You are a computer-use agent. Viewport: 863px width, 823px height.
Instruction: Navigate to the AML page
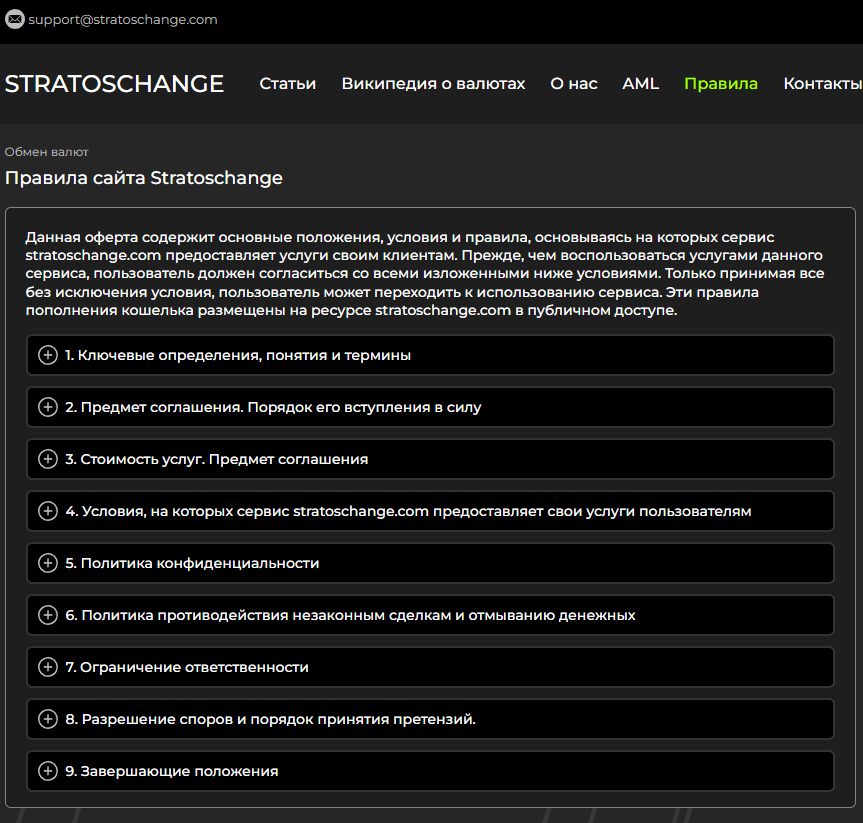(640, 84)
